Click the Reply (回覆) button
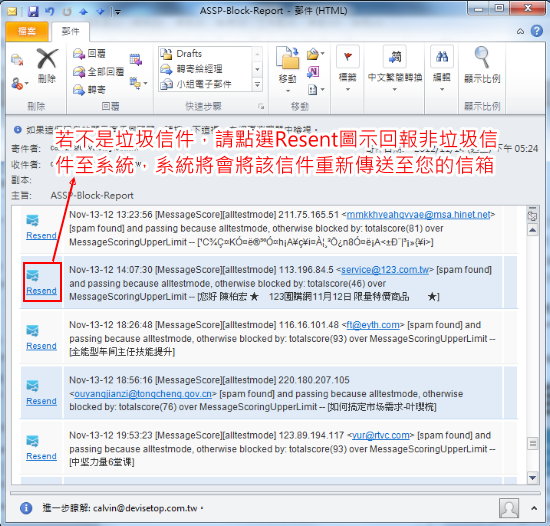This screenshot has width=550, height=526. pyautogui.click(x=90, y=53)
